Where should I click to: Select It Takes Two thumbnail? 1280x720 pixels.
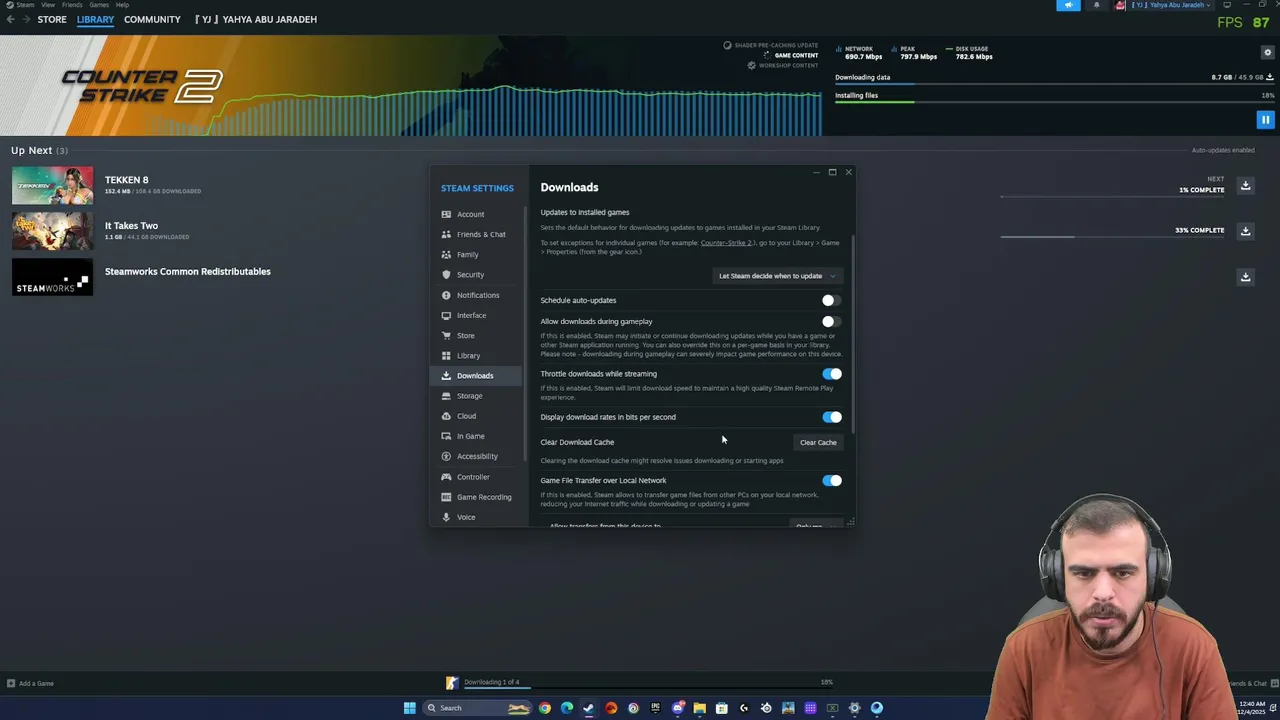coord(52,231)
